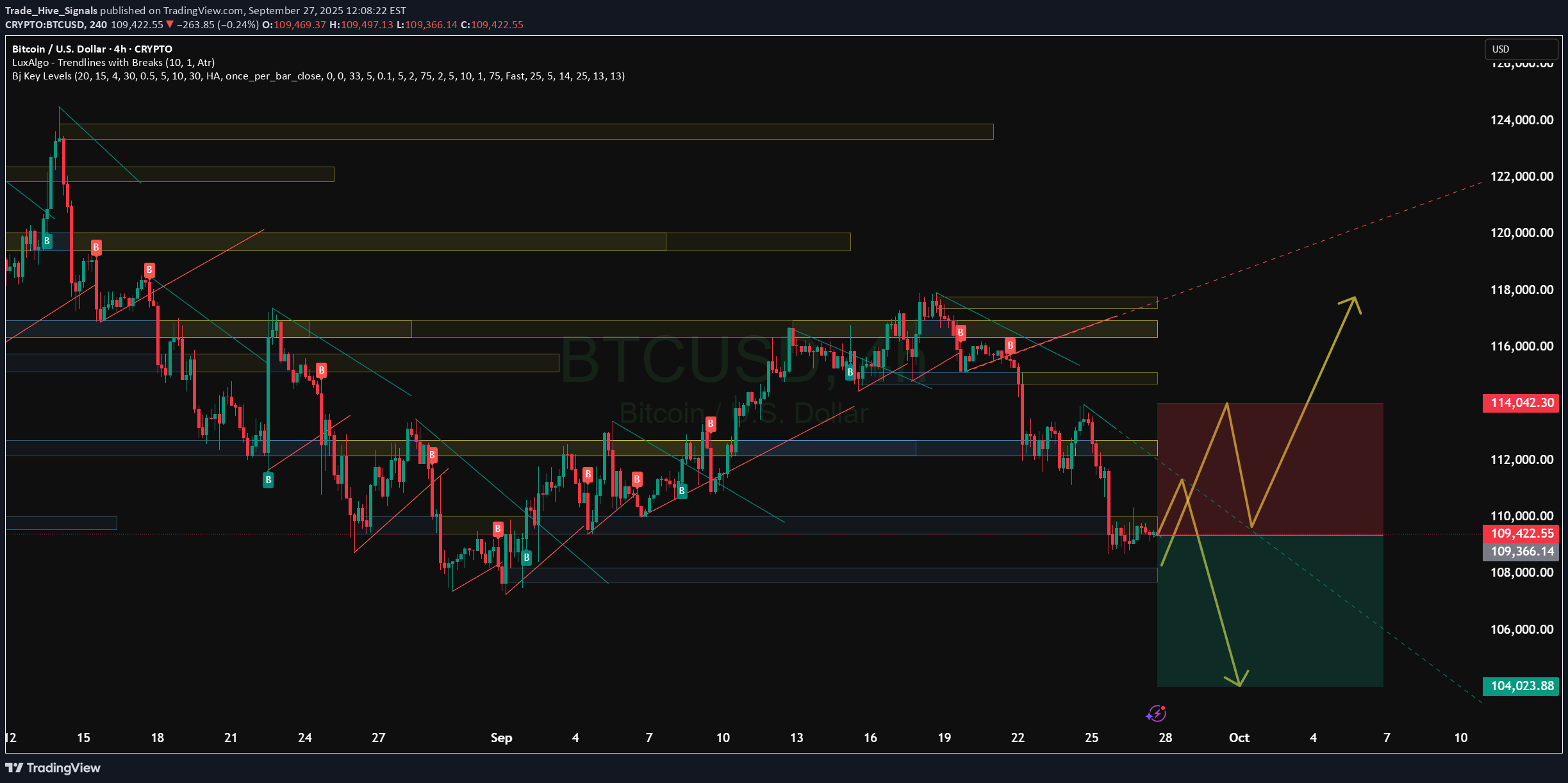Click the 118,000.00 price axis label

coord(1522,290)
